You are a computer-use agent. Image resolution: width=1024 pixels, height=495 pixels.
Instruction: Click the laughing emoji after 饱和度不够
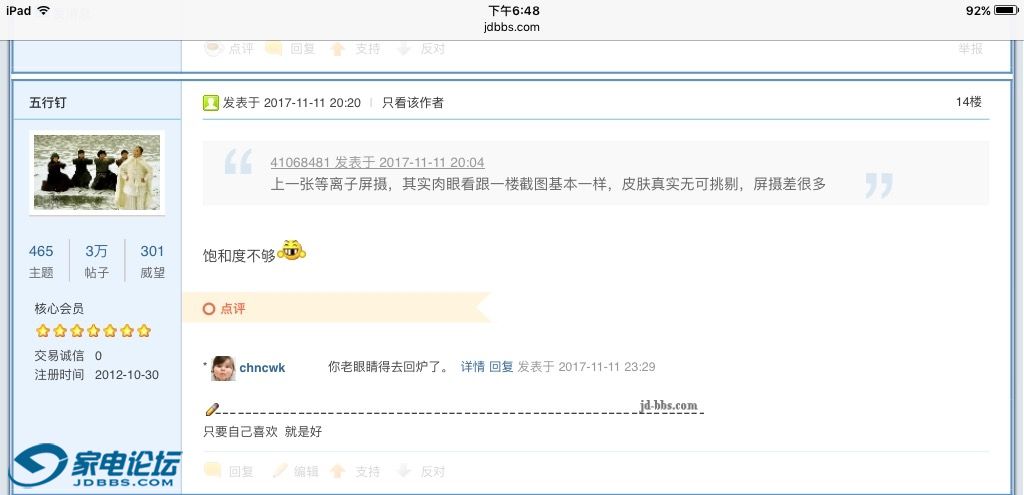click(x=291, y=251)
